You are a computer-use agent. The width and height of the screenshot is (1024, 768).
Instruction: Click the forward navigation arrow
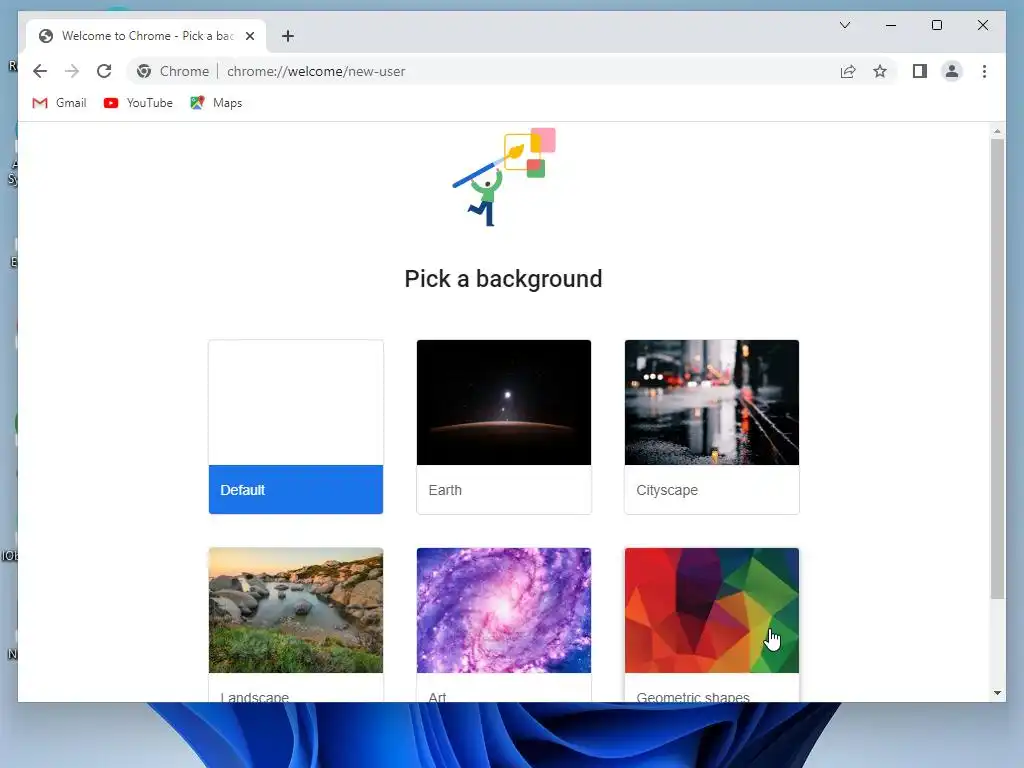coord(72,71)
